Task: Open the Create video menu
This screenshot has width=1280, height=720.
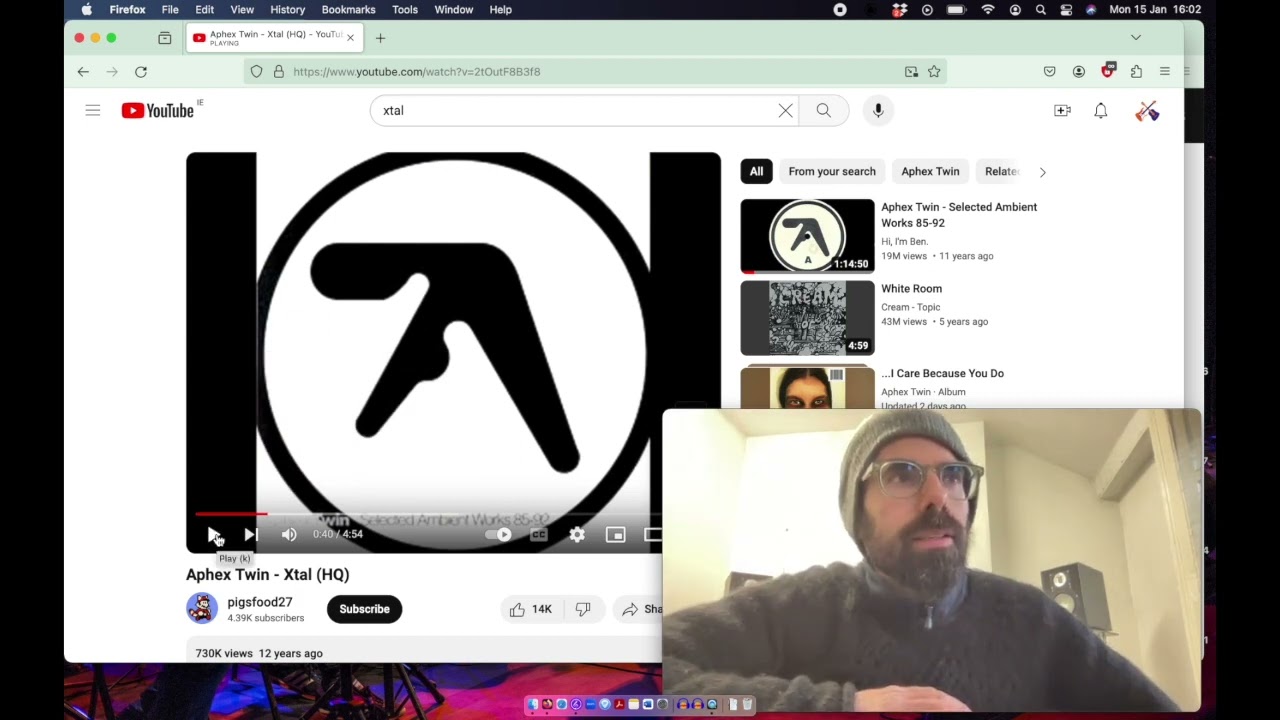Action: click(1062, 111)
